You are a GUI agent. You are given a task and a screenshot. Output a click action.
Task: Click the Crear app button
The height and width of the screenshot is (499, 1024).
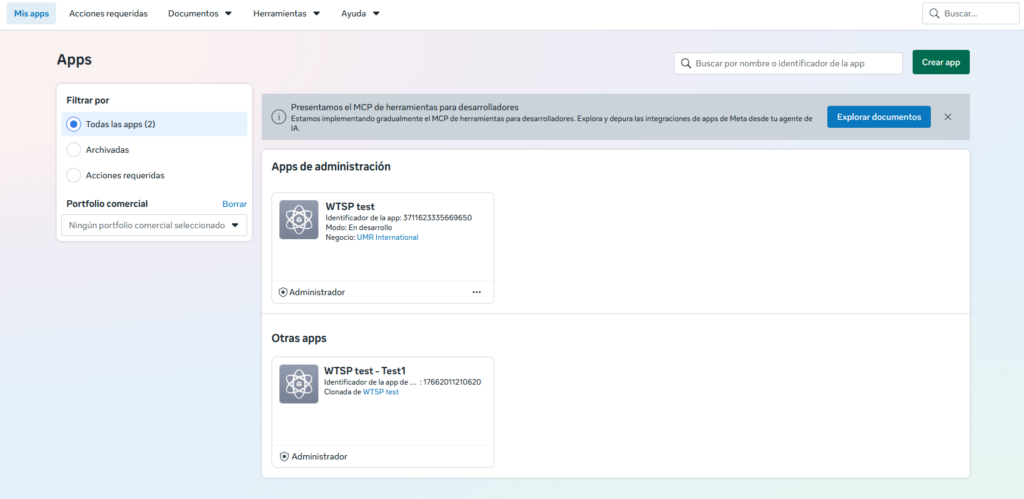[x=941, y=62]
